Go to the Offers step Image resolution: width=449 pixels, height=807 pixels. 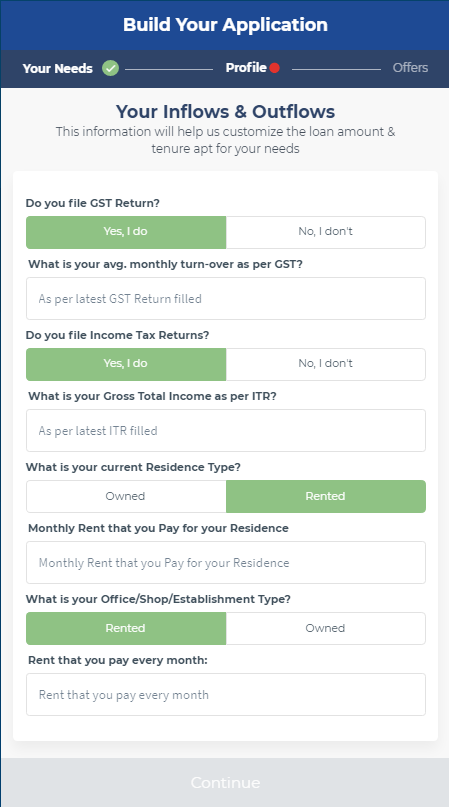pyautogui.click(x=410, y=68)
